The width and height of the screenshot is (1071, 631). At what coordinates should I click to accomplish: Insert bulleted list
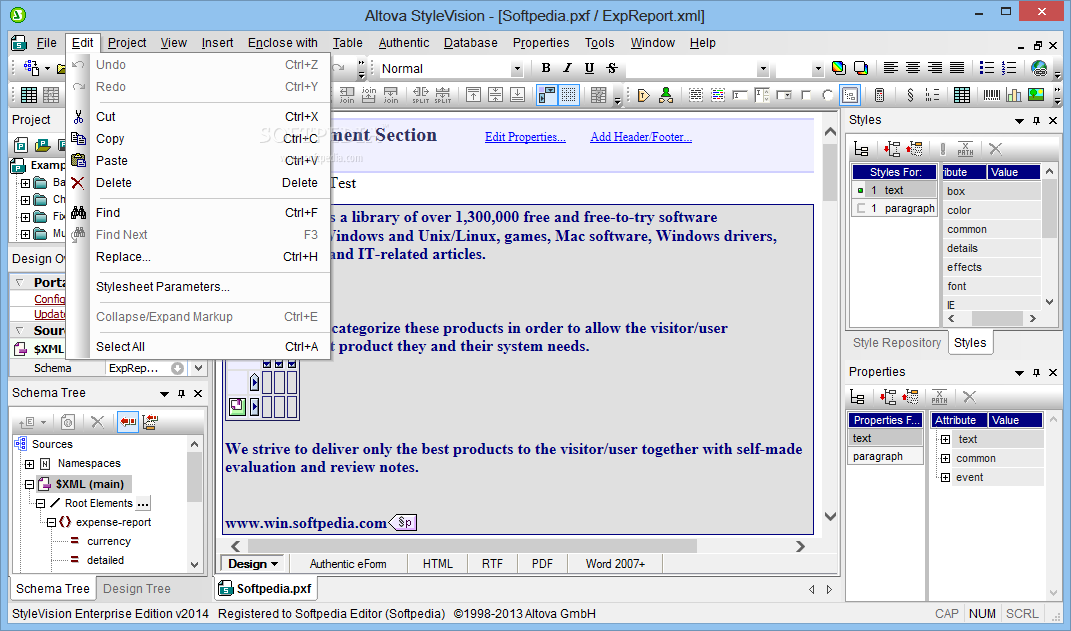coord(987,68)
